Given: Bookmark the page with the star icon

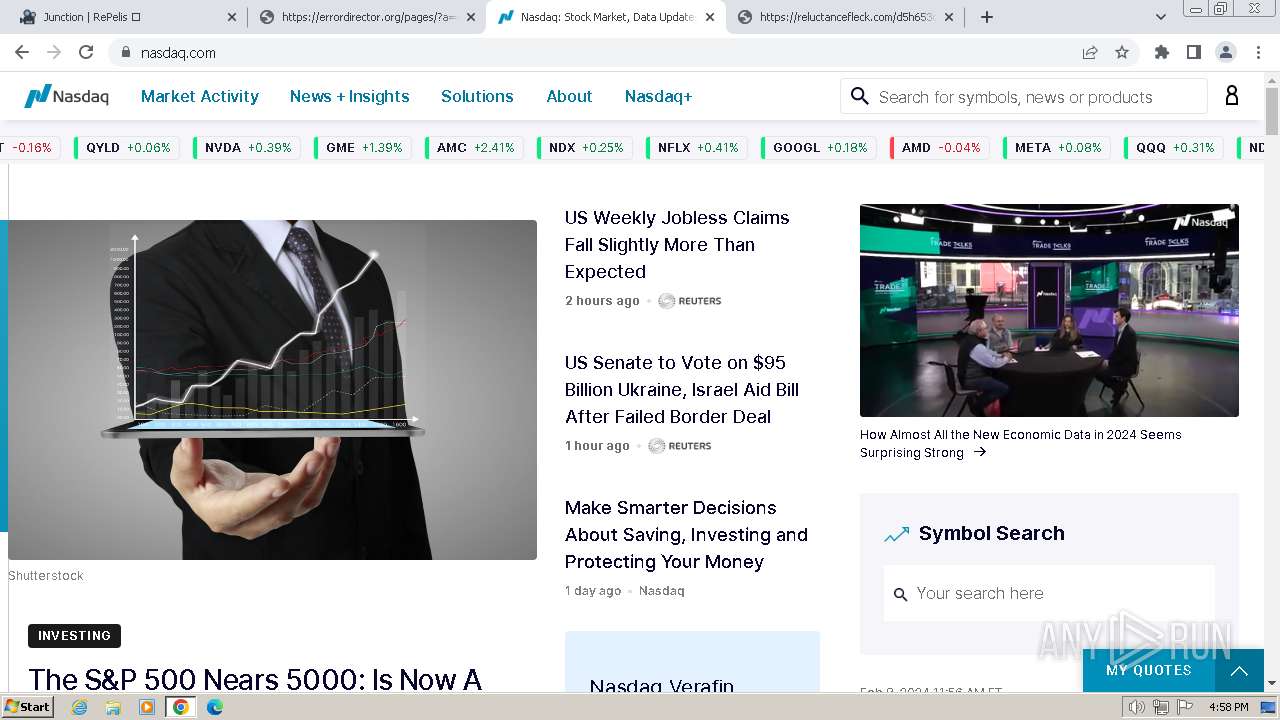Looking at the screenshot, I should coord(1122,52).
